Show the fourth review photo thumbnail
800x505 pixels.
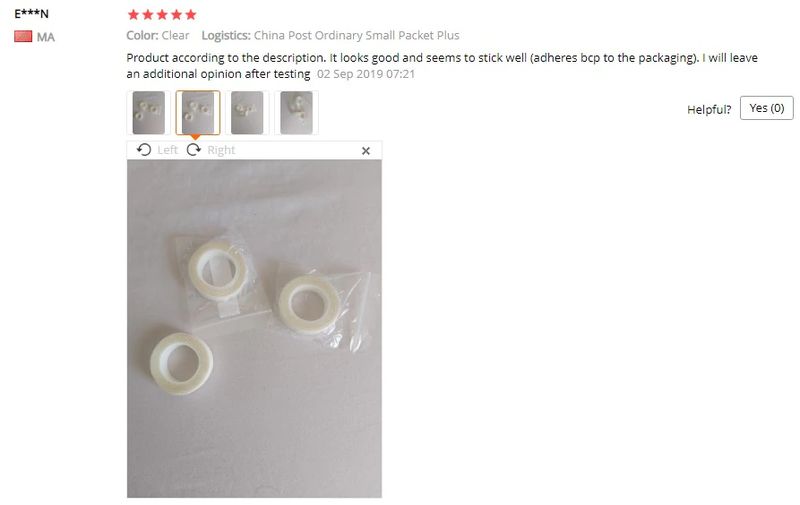[296, 113]
